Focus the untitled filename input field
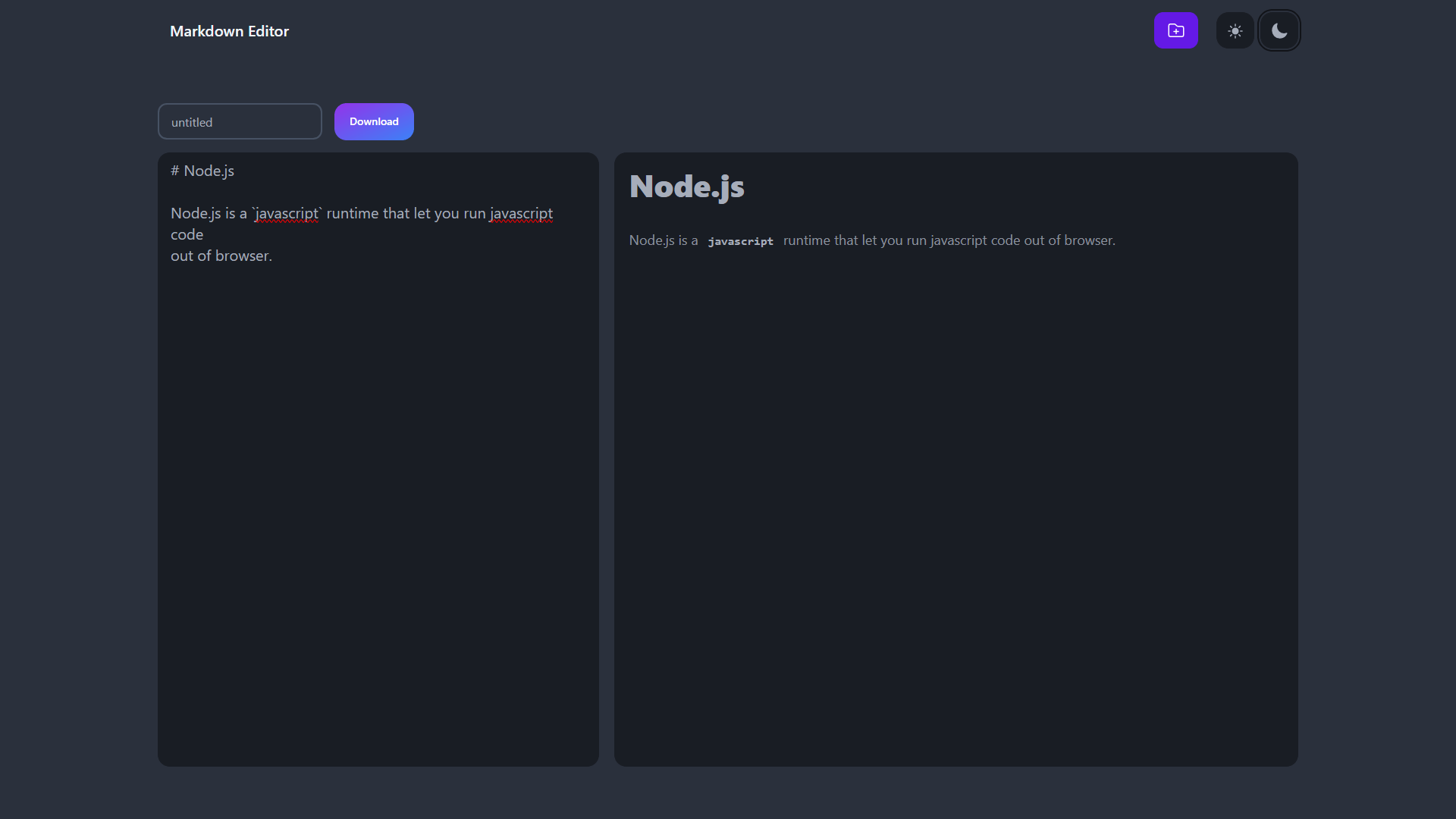Screen dimensions: 1456x819 pos(240,122)
